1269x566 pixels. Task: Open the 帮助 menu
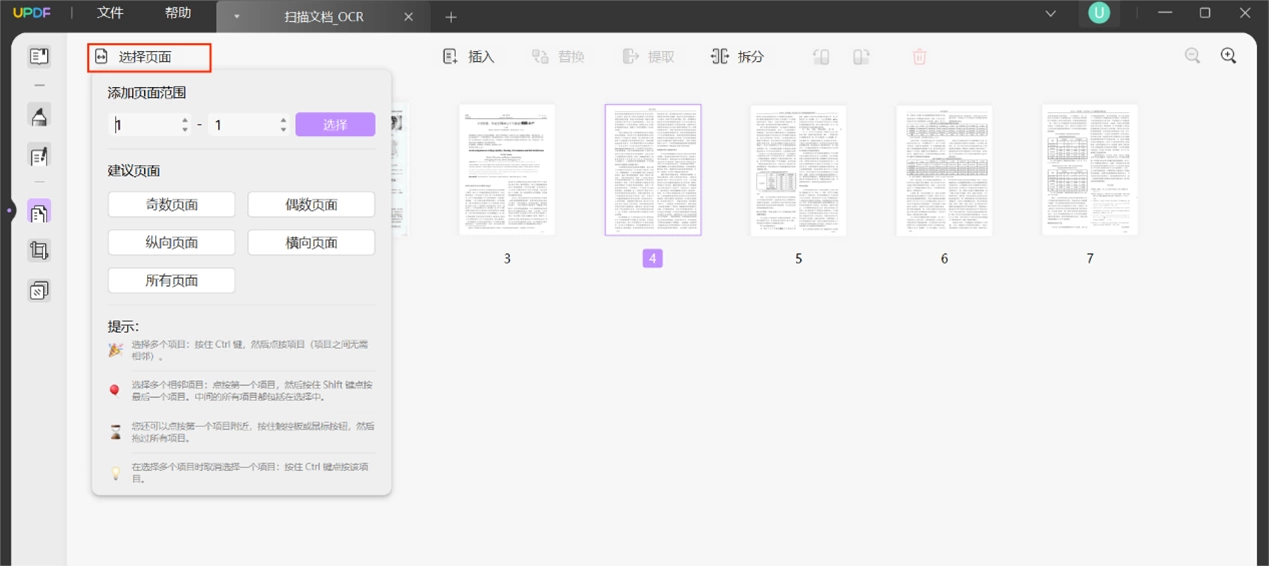point(178,13)
